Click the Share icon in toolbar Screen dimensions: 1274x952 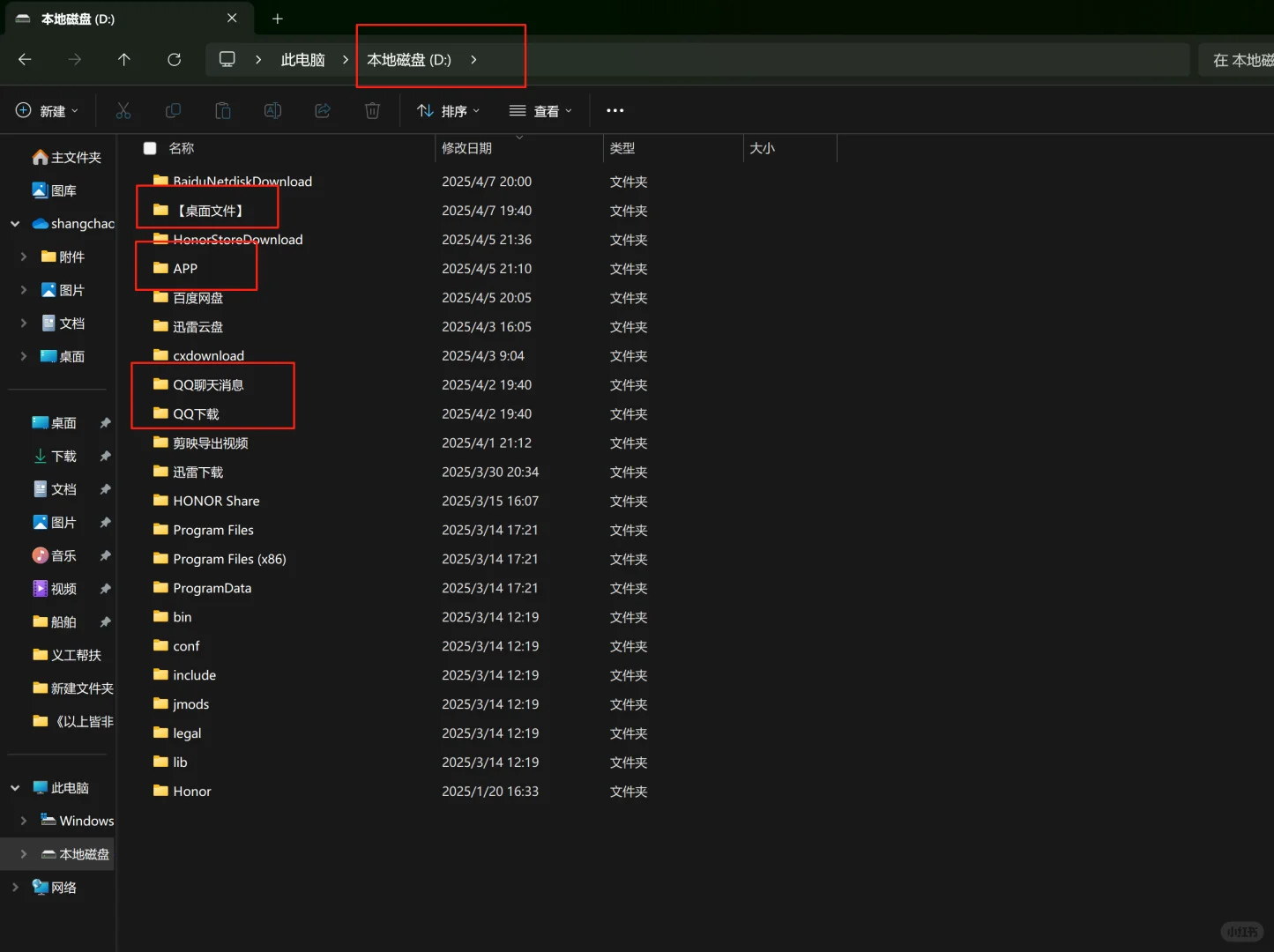click(x=323, y=111)
